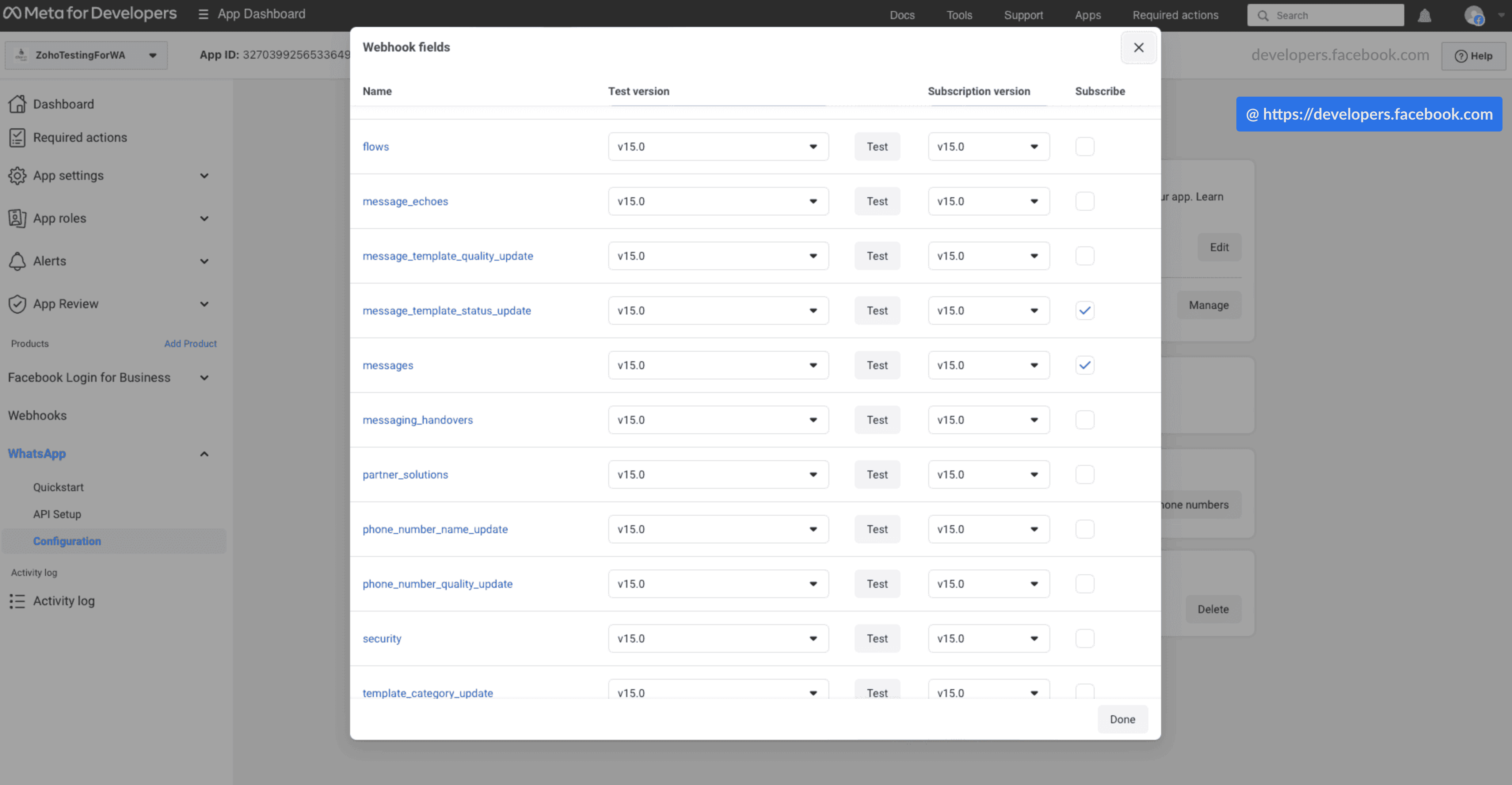Viewport: 1512px width, 785px height.
Task: Open the Dashboard sidebar icon
Action: pos(17,104)
